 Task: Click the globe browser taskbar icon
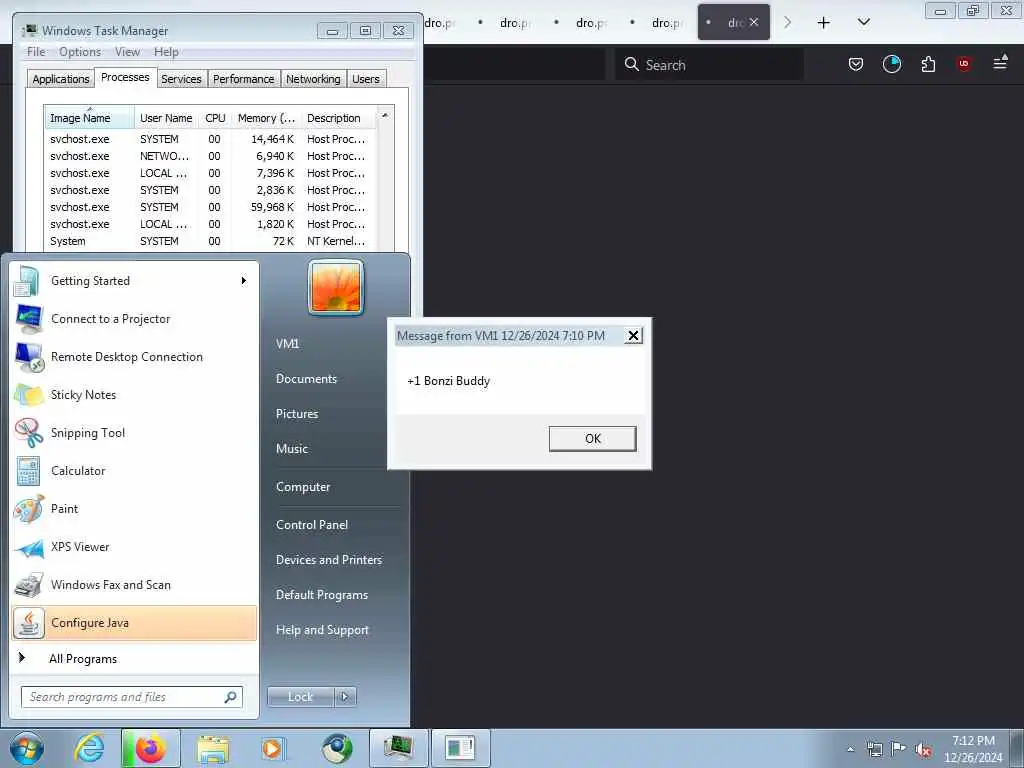tap(337, 748)
